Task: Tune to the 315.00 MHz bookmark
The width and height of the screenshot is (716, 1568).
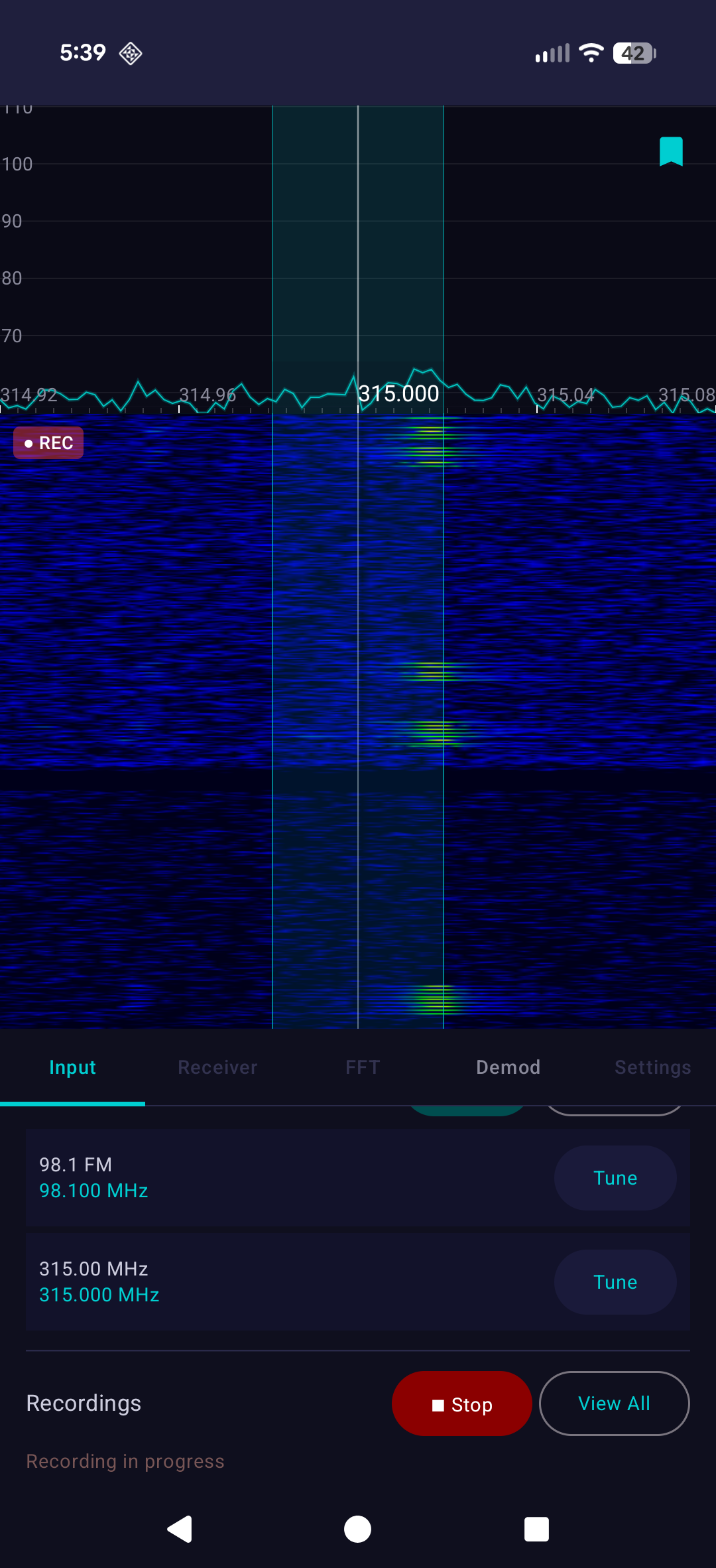Action: 615,1282
